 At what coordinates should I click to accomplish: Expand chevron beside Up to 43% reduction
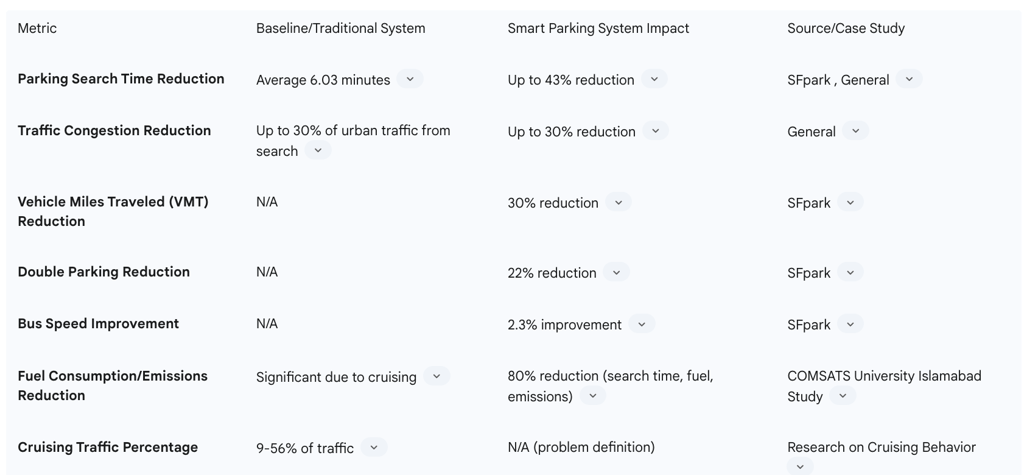pos(654,79)
